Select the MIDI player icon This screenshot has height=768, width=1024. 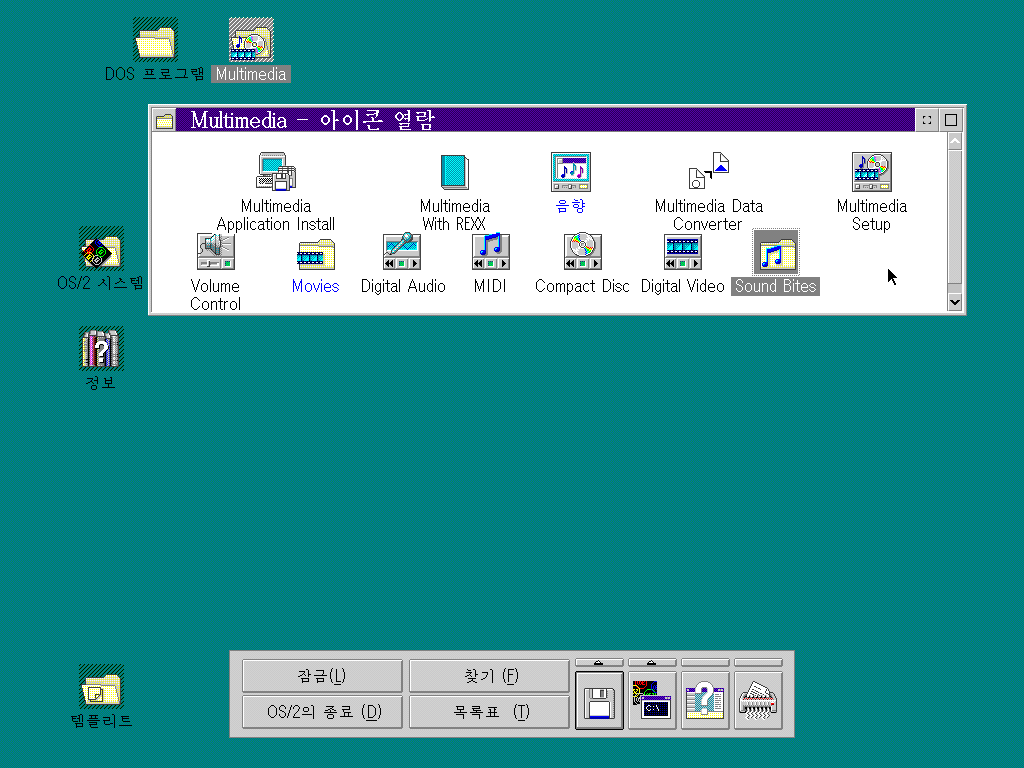click(x=490, y=251)
